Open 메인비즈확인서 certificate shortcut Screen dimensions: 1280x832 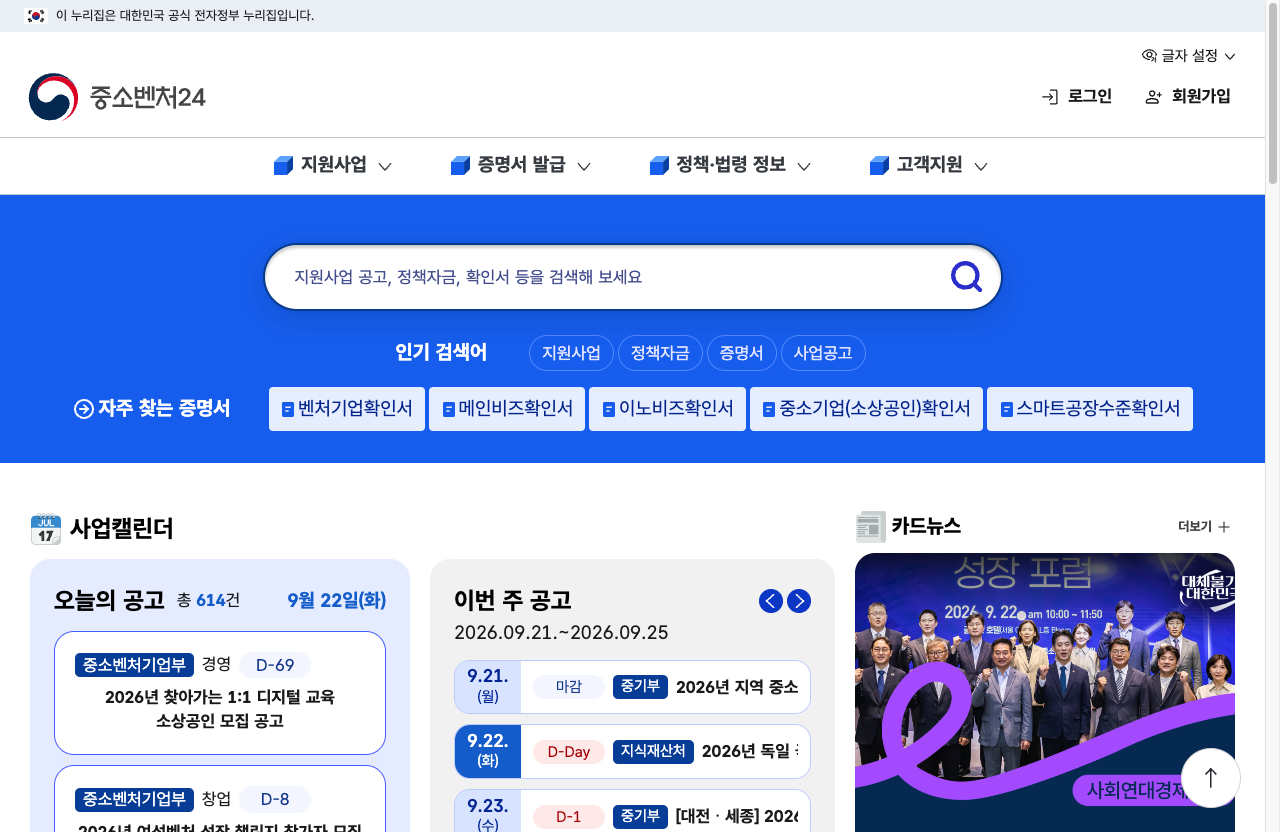click(x=507, y=409)
